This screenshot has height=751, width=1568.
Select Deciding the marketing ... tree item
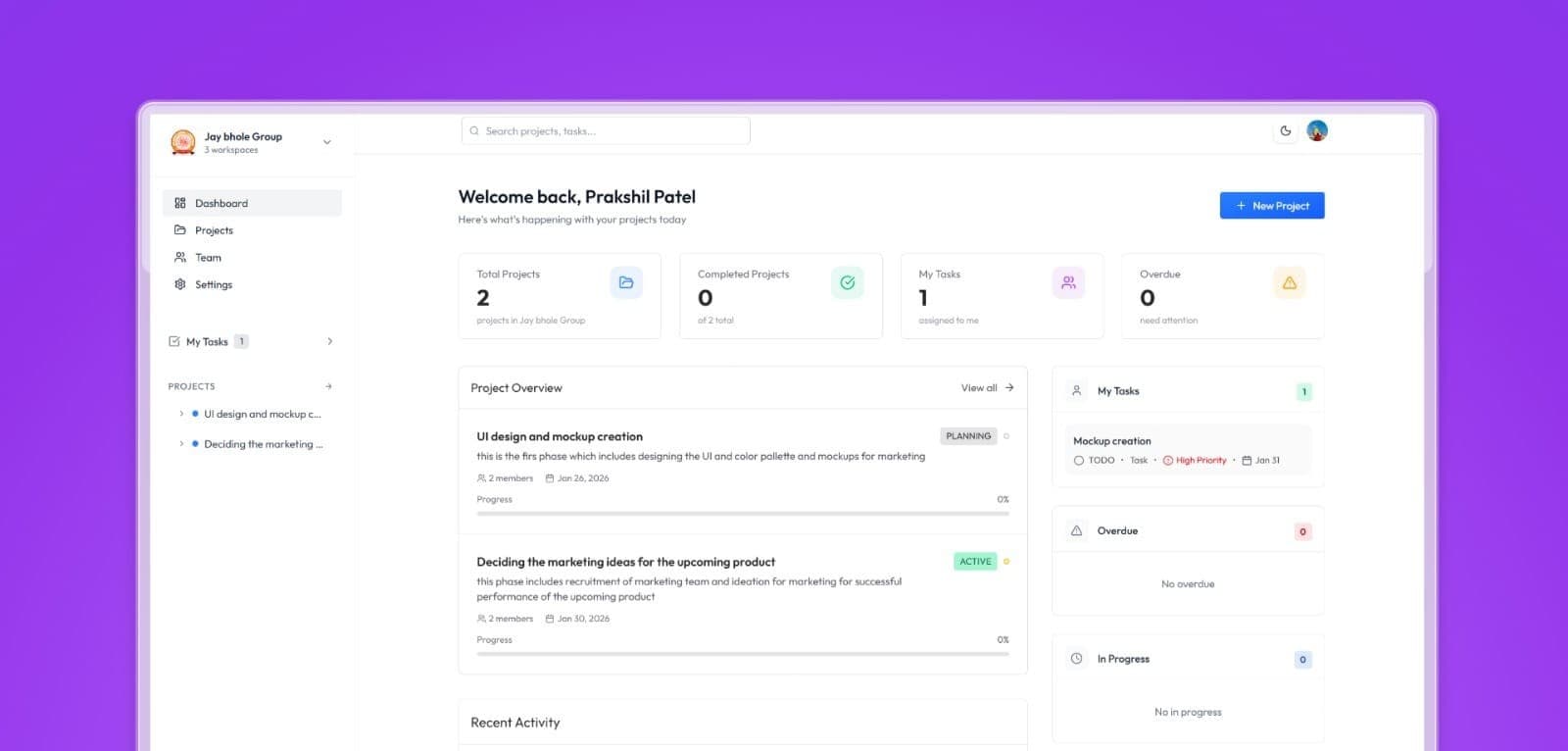263,444
